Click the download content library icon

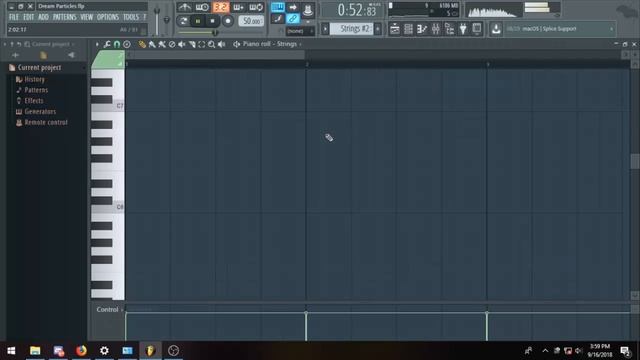tap(496, 29)
